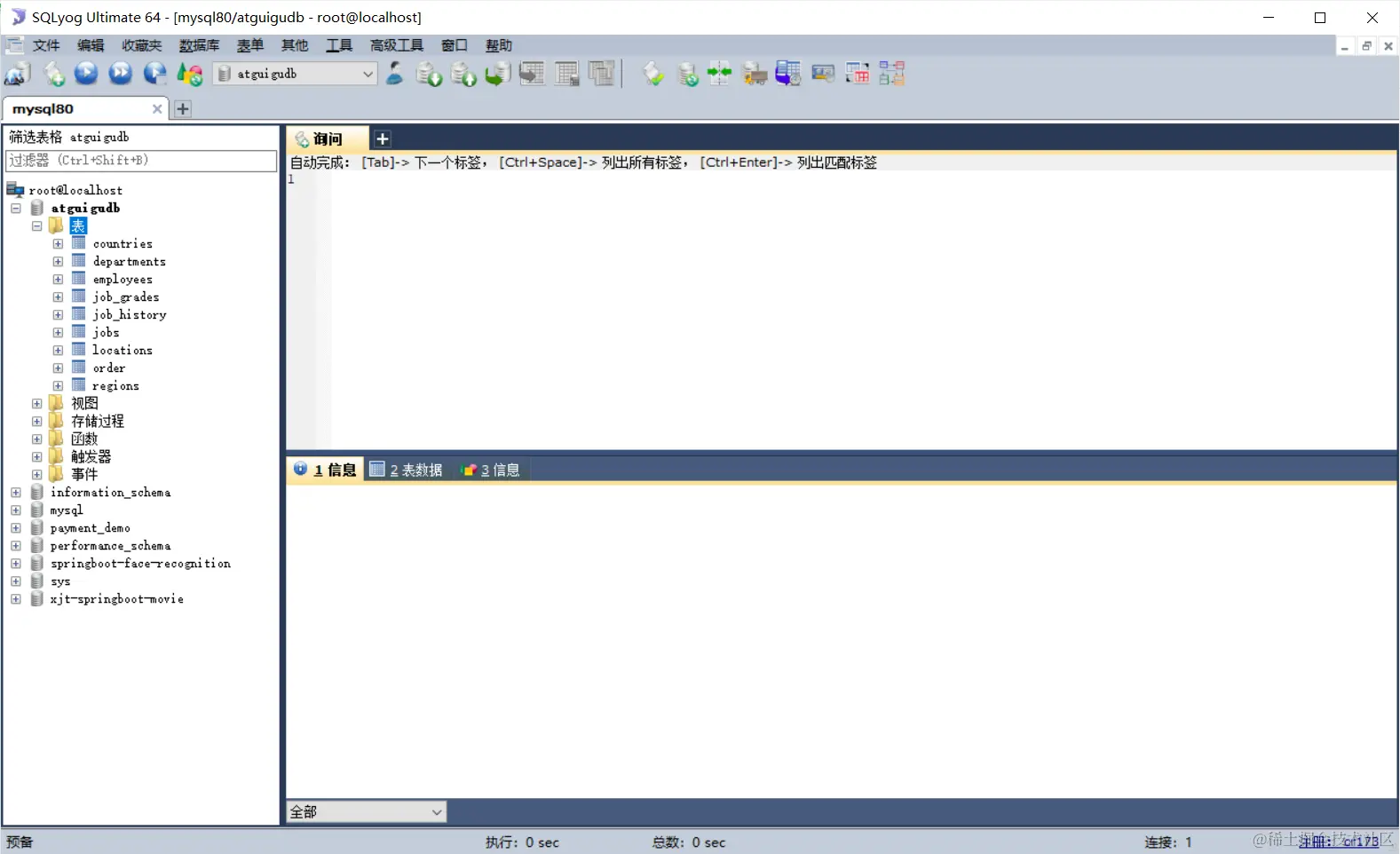Restore the inner MDI child window
This screenshot has width=1400, height=854.
click(x=1366, y=46)
